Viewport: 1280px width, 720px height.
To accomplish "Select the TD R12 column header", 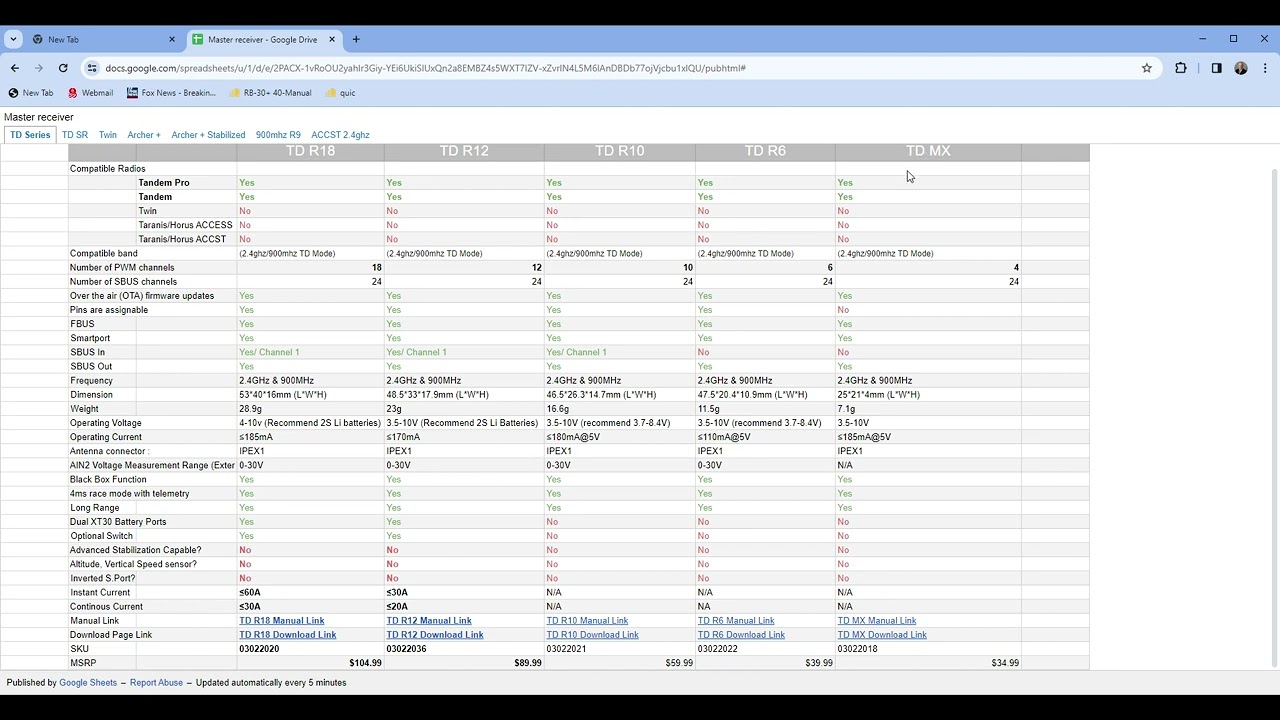I will point(464,151).
